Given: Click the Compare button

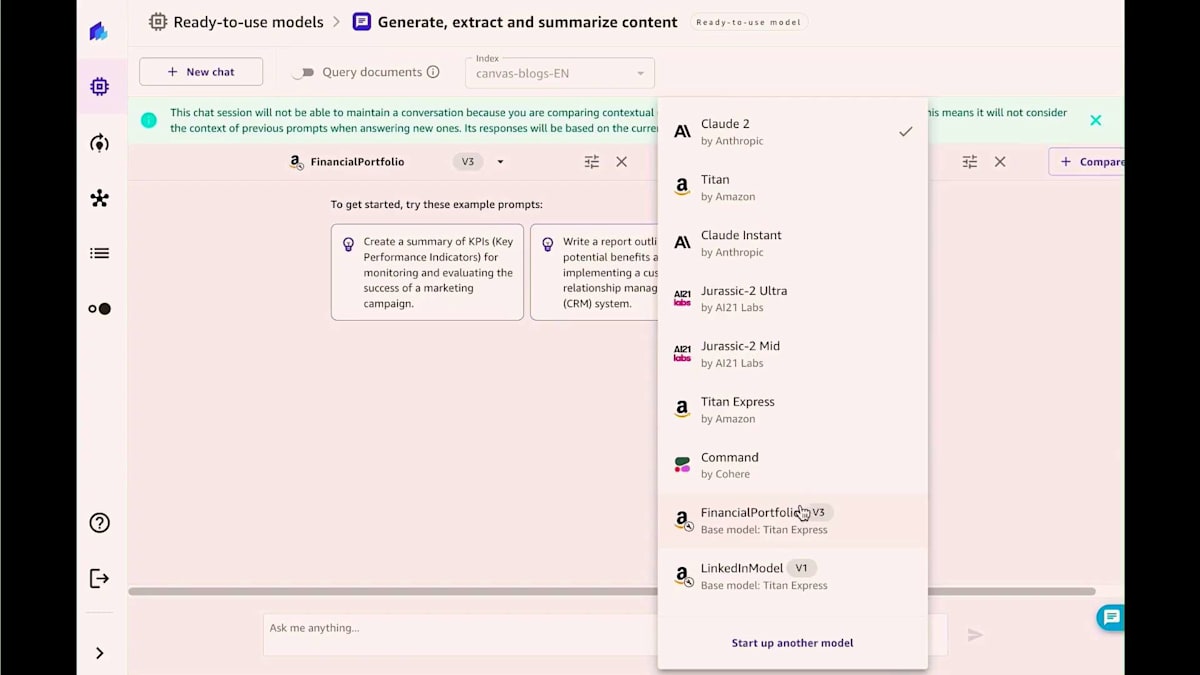Looking at the screenshot, I should (1087, 162).
